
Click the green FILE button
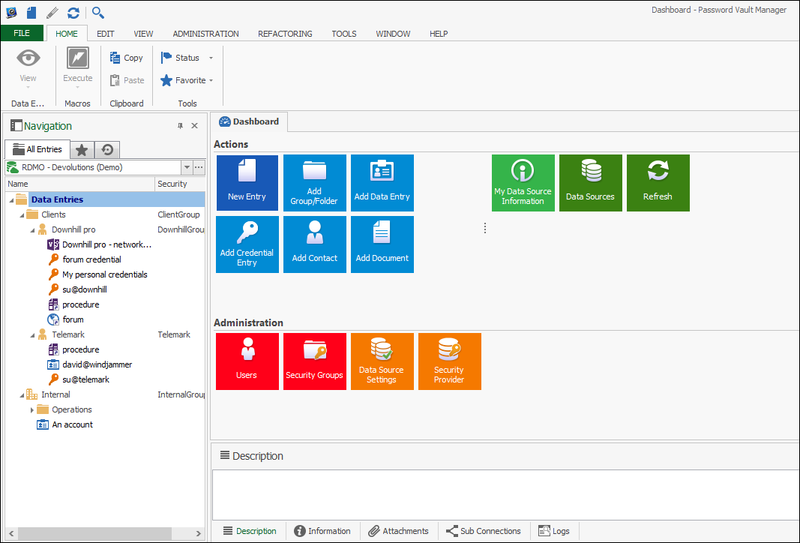21,34
